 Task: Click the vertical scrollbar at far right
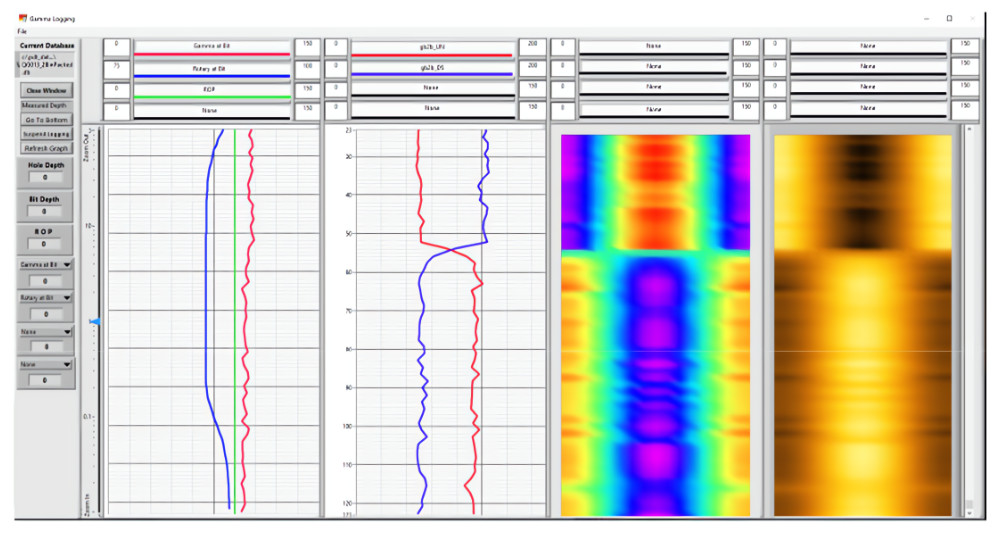[969, 321]
